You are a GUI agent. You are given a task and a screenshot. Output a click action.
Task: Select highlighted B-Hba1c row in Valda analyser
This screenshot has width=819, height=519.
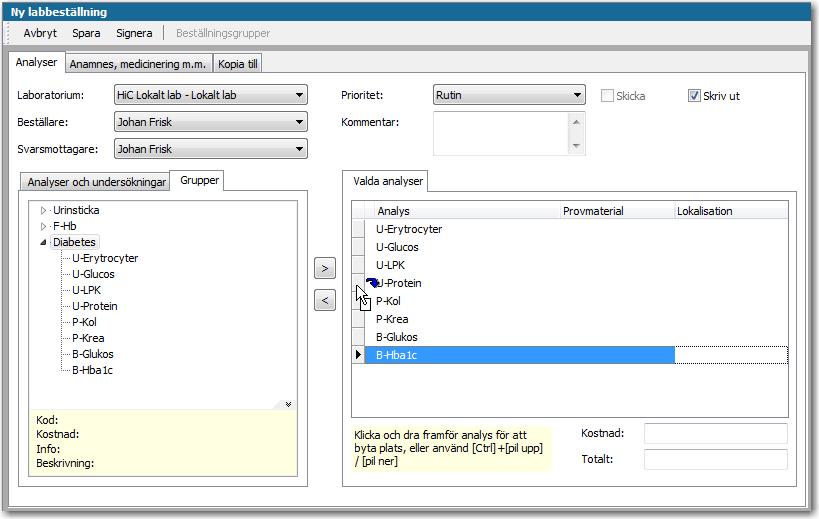tap(576, 355)
